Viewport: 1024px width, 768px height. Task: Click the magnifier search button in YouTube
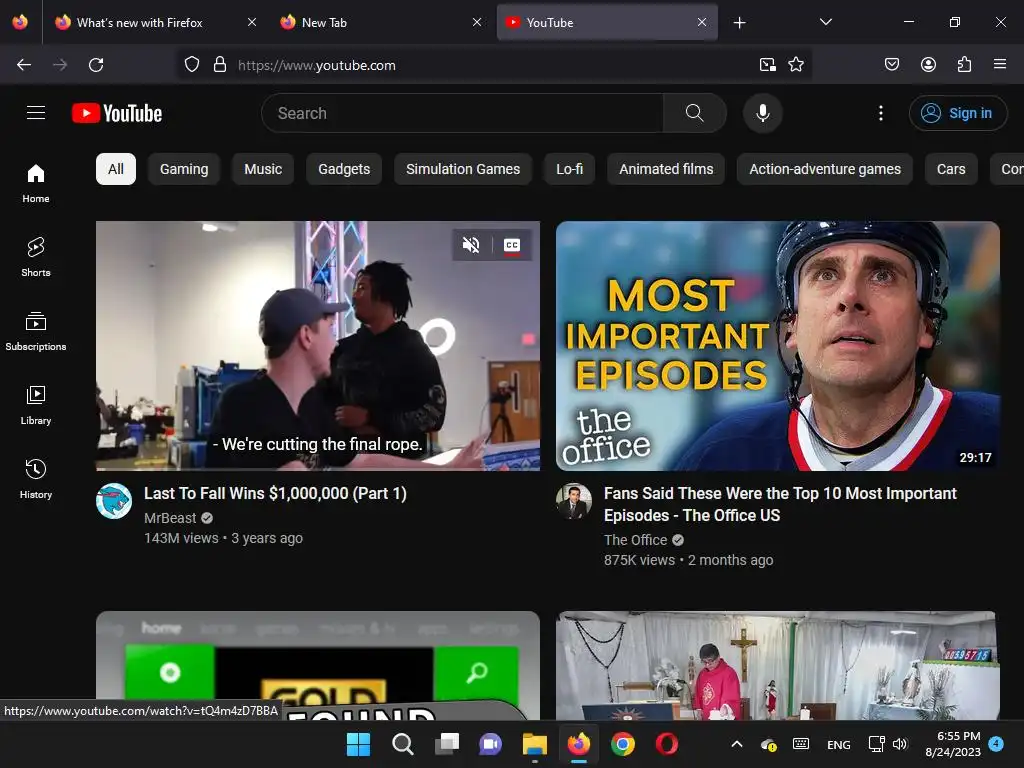pos(695,113)
